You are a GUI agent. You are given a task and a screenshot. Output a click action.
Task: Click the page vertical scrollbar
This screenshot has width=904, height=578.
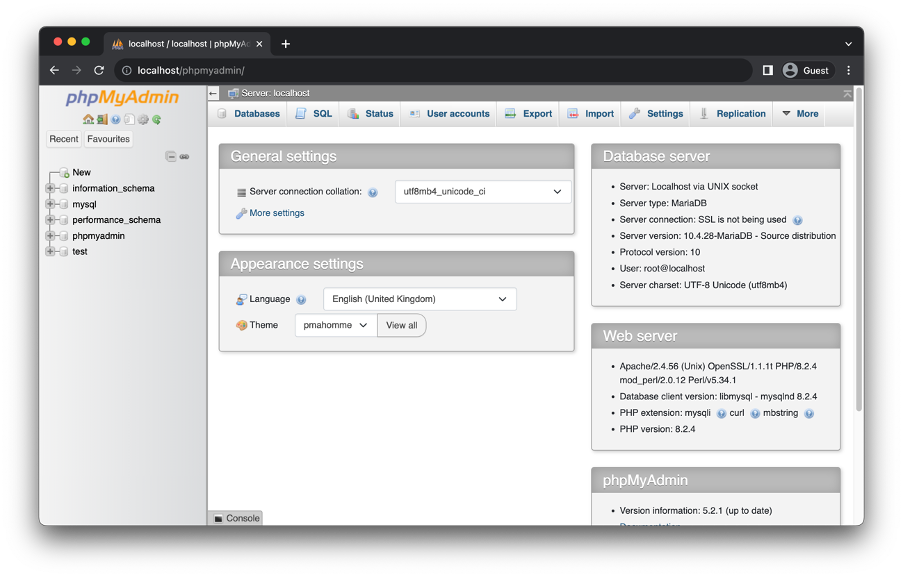859,249
